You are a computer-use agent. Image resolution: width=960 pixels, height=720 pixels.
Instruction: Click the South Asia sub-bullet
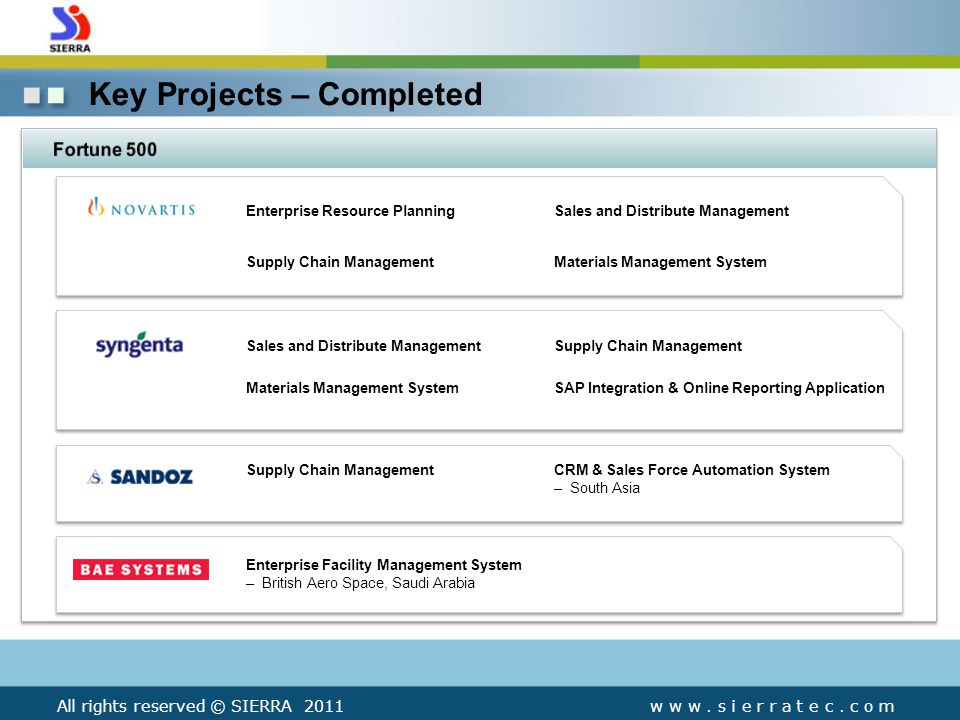(x=598, y=488)
